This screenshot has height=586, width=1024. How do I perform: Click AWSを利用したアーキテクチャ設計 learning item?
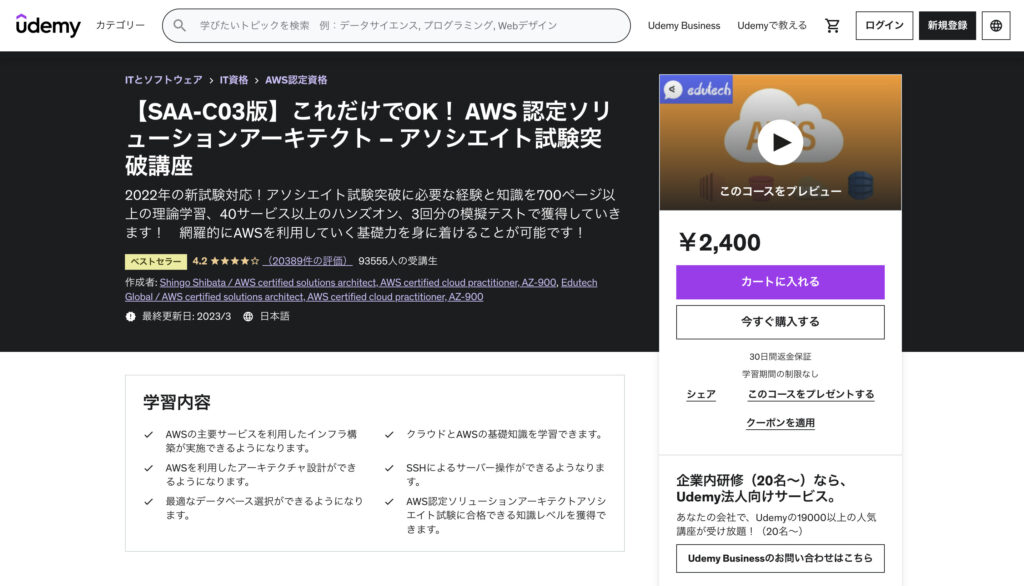pyautogui.click(x=261, y=474)
